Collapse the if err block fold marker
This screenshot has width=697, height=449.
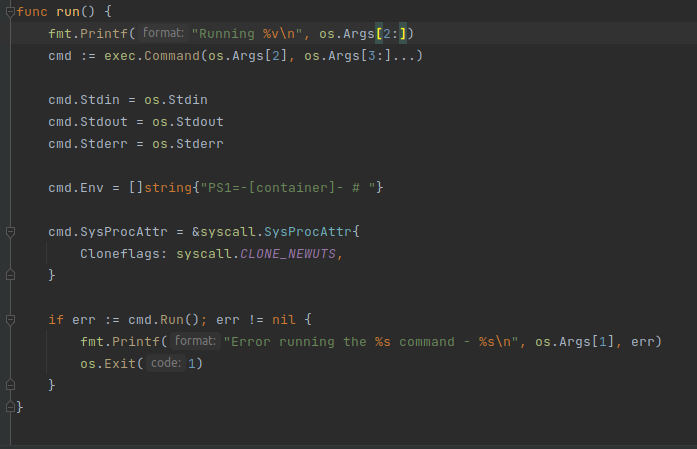point(11,320)
